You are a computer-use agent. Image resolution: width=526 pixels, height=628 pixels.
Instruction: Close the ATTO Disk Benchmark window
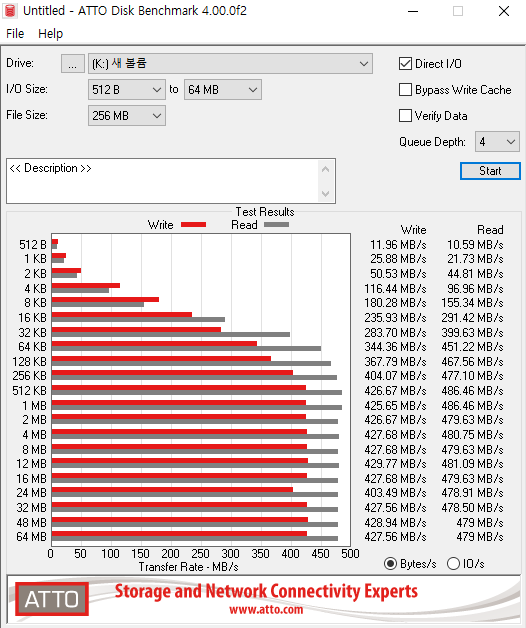click(504, 11)
